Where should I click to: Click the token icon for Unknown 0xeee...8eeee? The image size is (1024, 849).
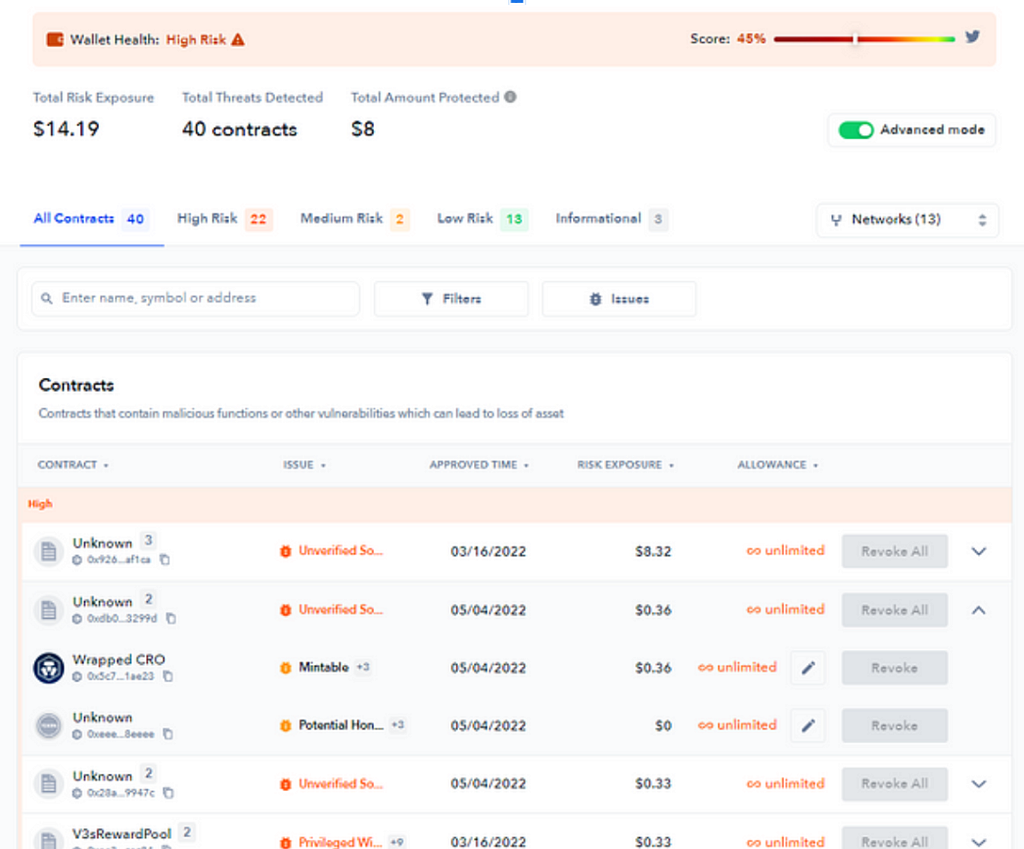[48, 726]
